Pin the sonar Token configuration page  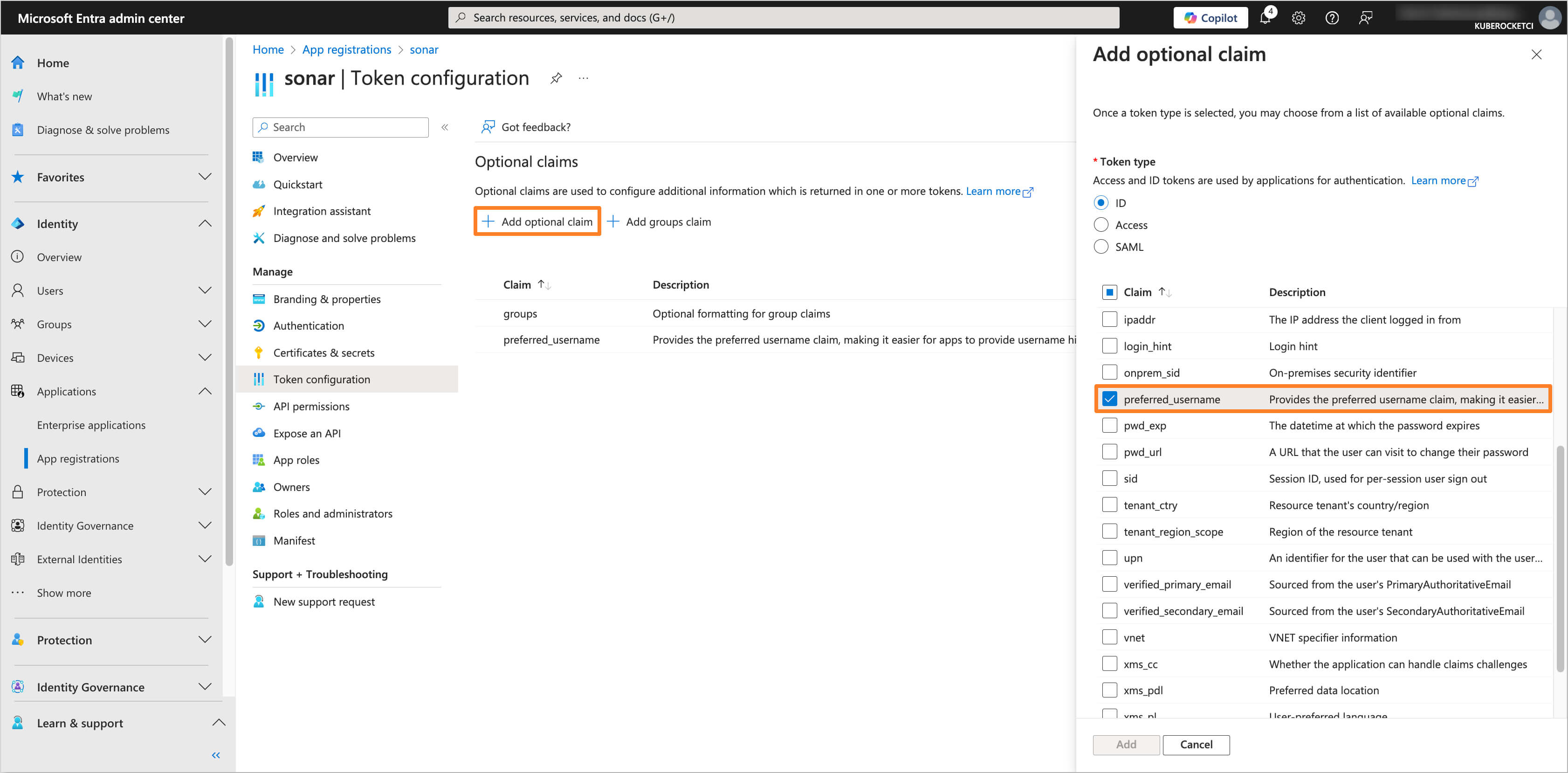(x=556, y=78)
